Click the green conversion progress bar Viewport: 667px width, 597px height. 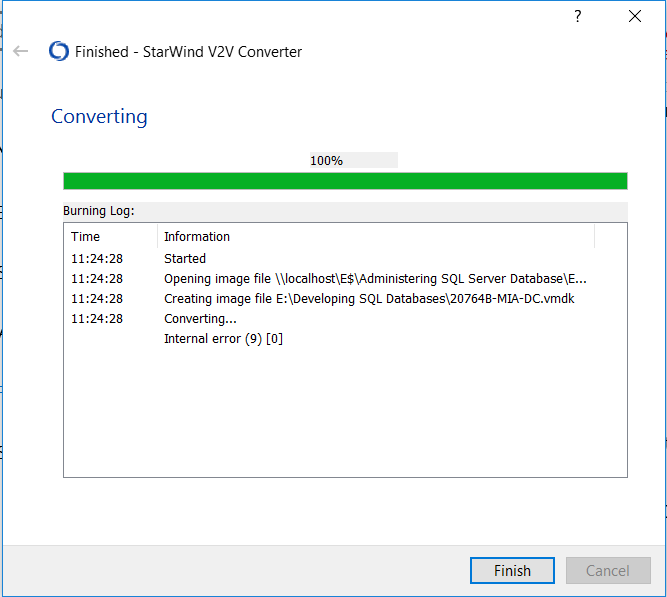[x=345, y=181]
